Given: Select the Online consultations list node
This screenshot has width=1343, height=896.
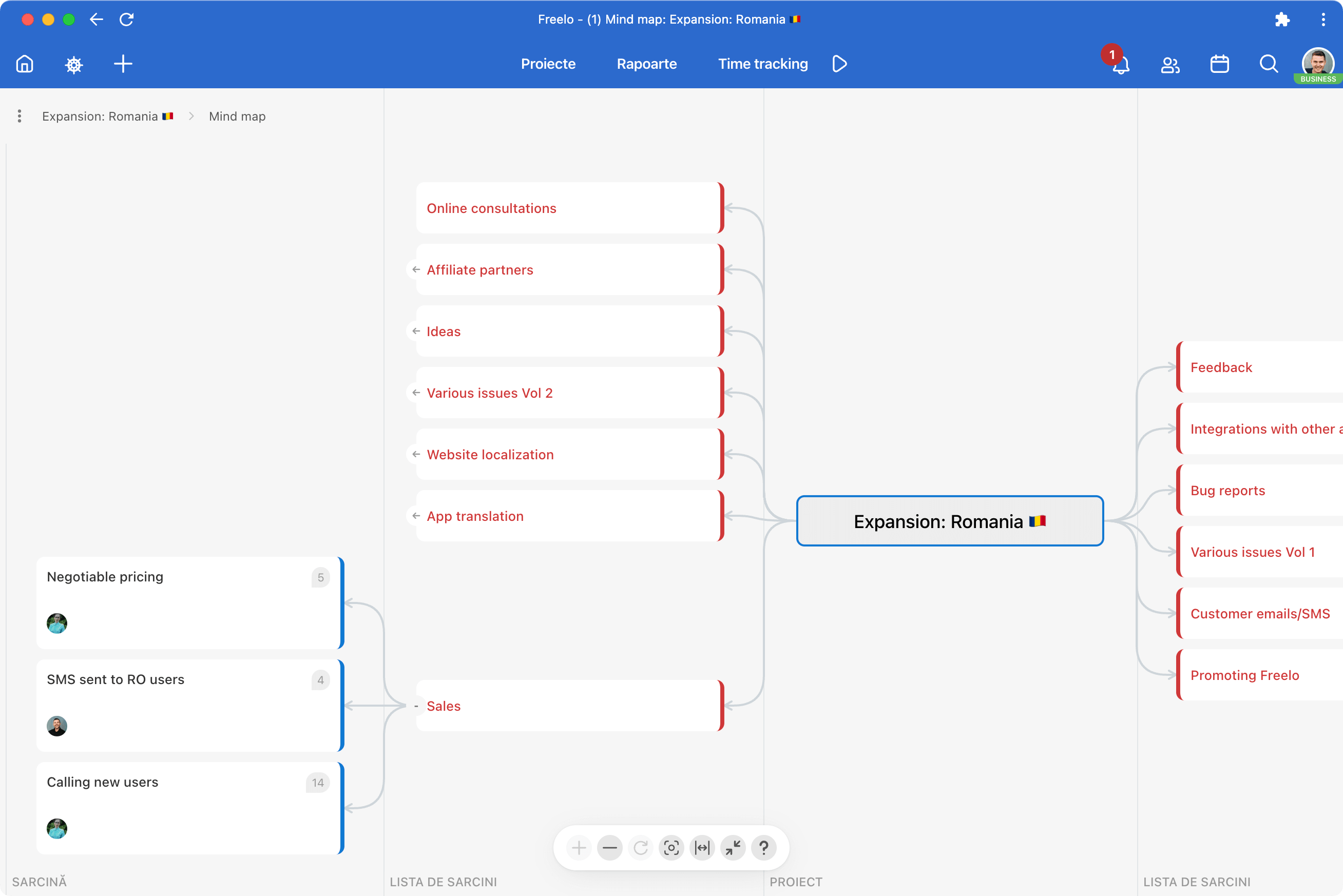Looking at the screenshot, I should pos(570,208).
